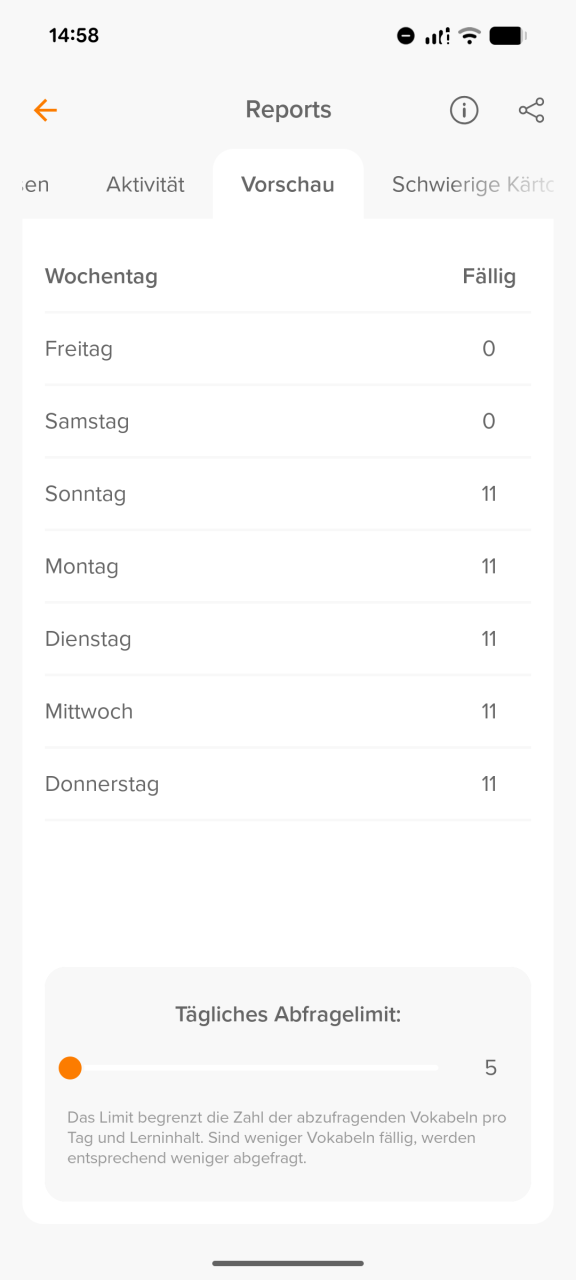Open the info icon beside Reports
The height and width of the screenshot is (1280, 576).
(463, 110)
